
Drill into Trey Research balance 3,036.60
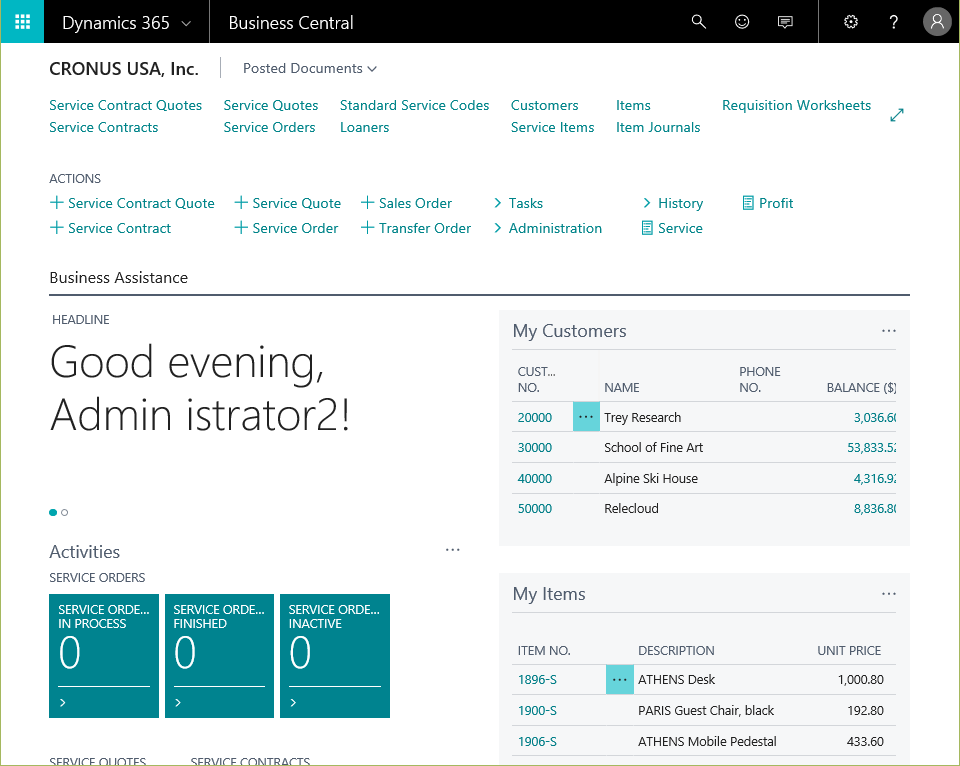875,418
